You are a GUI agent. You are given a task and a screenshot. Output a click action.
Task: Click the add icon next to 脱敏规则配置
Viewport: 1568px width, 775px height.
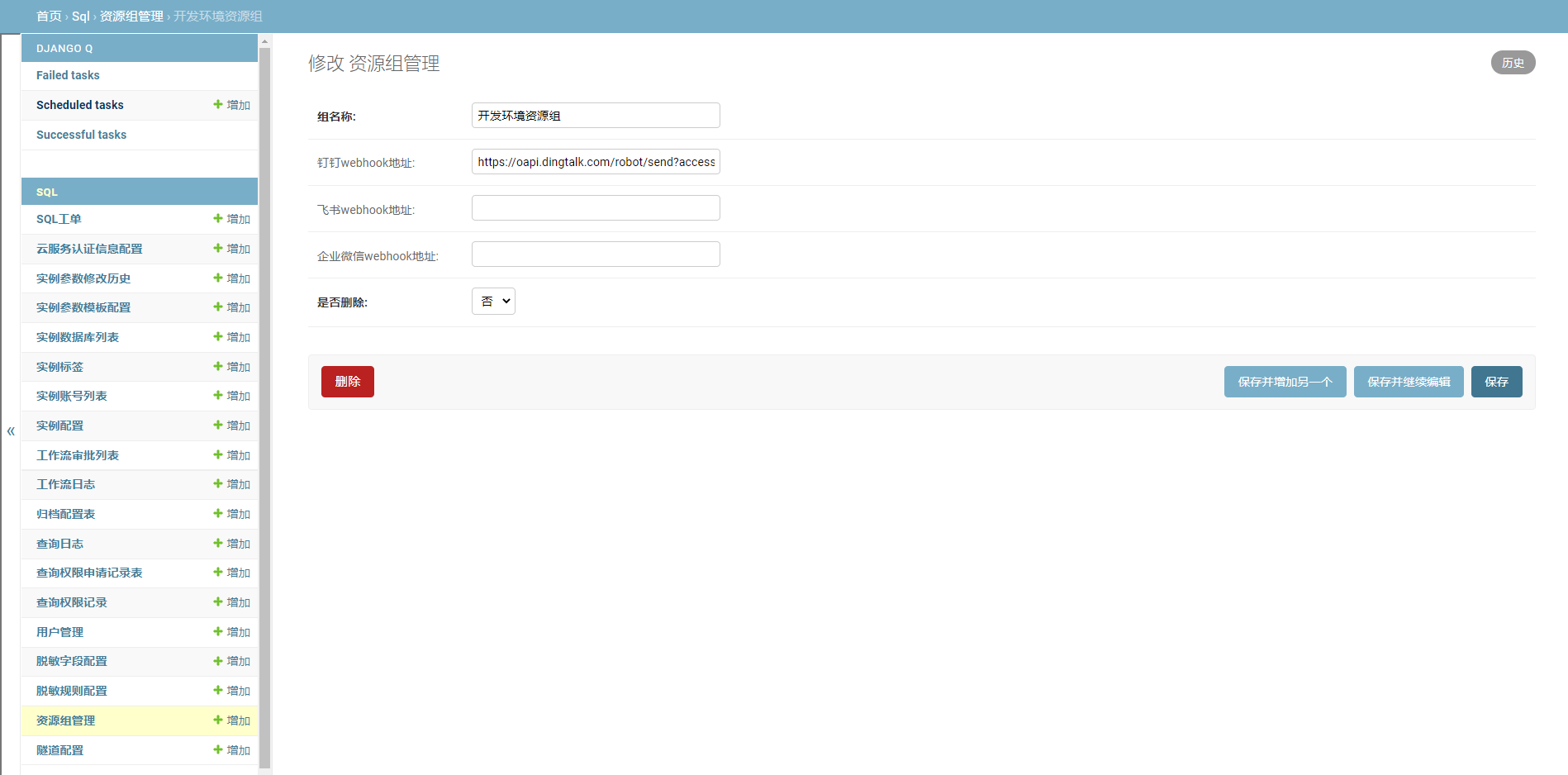pyautogui.click(x=218, y=691)
